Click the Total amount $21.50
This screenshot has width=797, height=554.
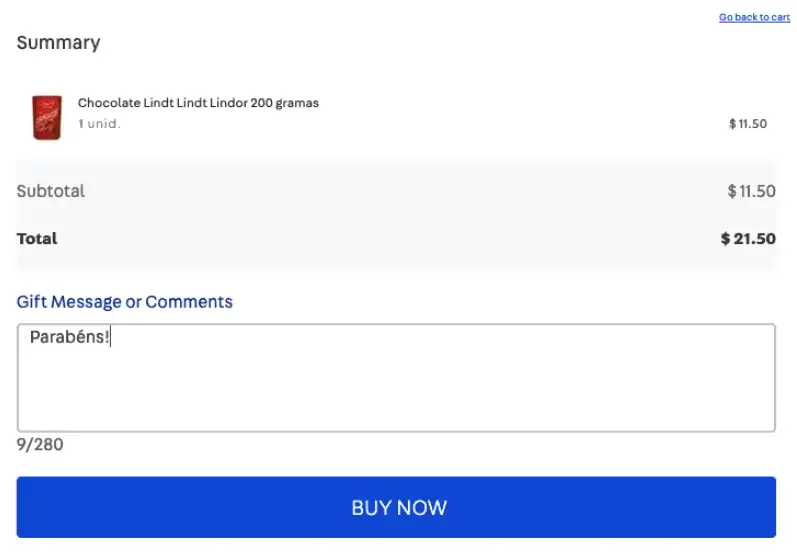coord(748,239)
